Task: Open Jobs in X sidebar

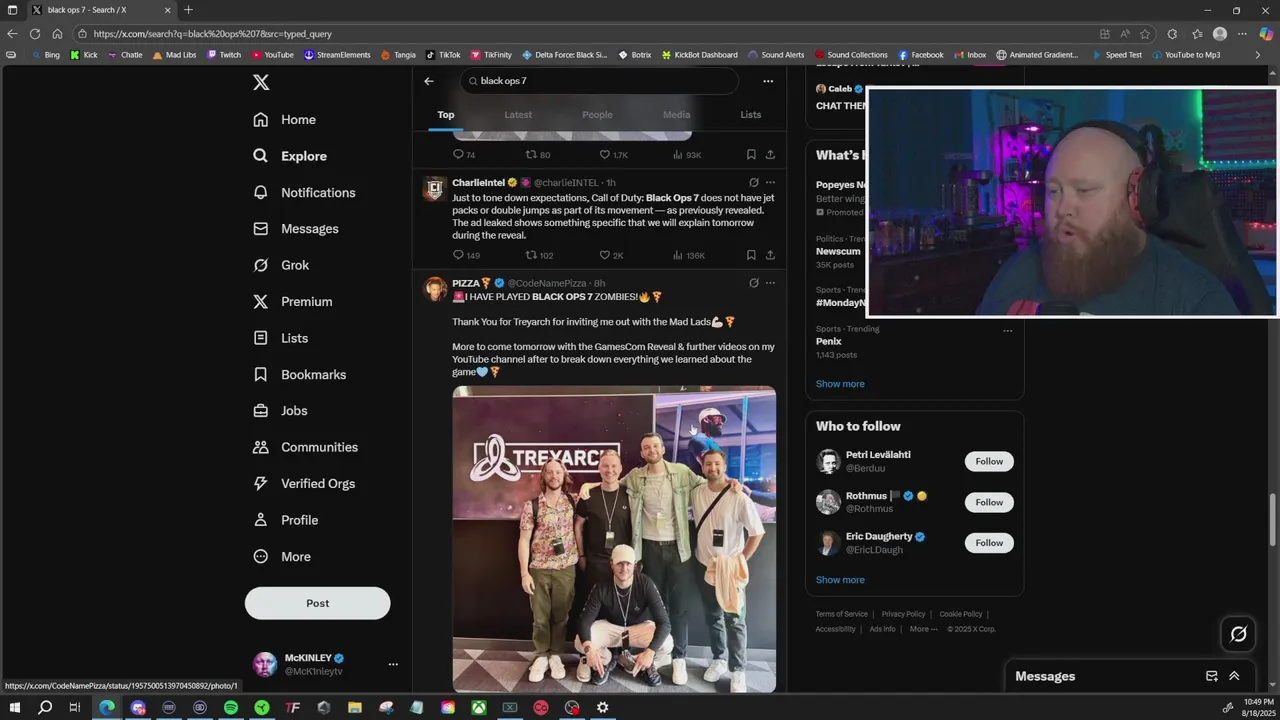Action: pos(281,411)
